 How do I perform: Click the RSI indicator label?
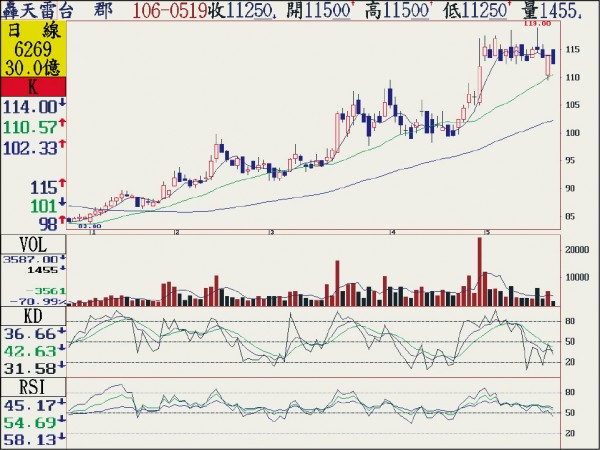33,387
